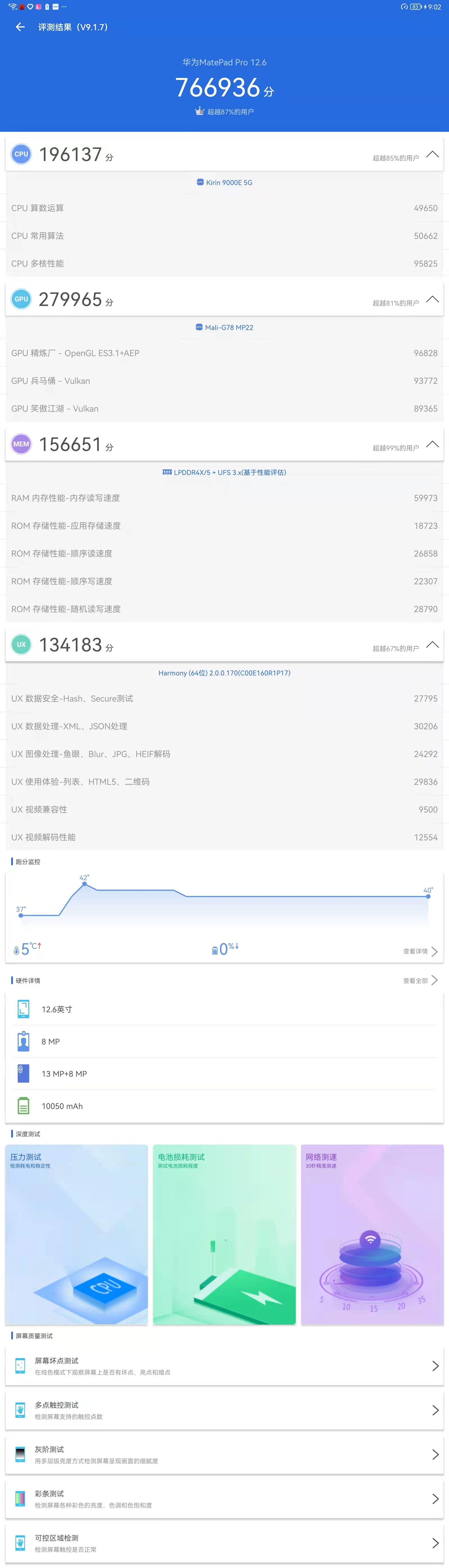Select the CPU 多核性能 row
449x1568 pixels.
[224, 263]
